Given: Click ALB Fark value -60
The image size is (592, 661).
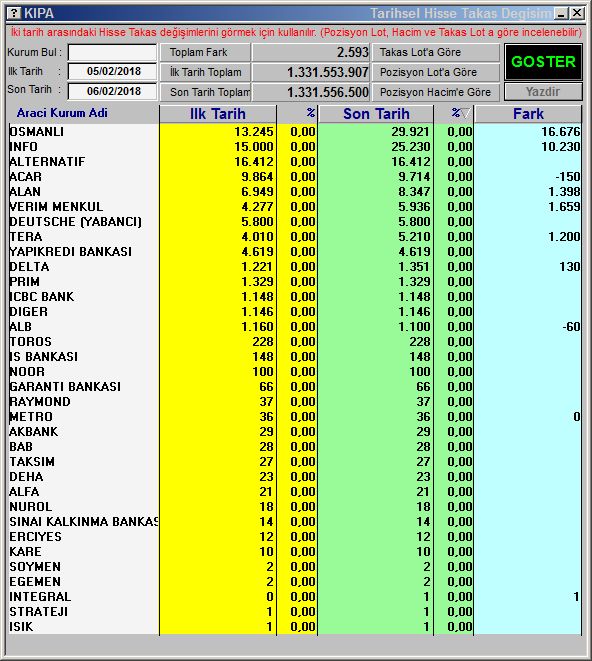Looking at the screenshot, I should [571, 327].
